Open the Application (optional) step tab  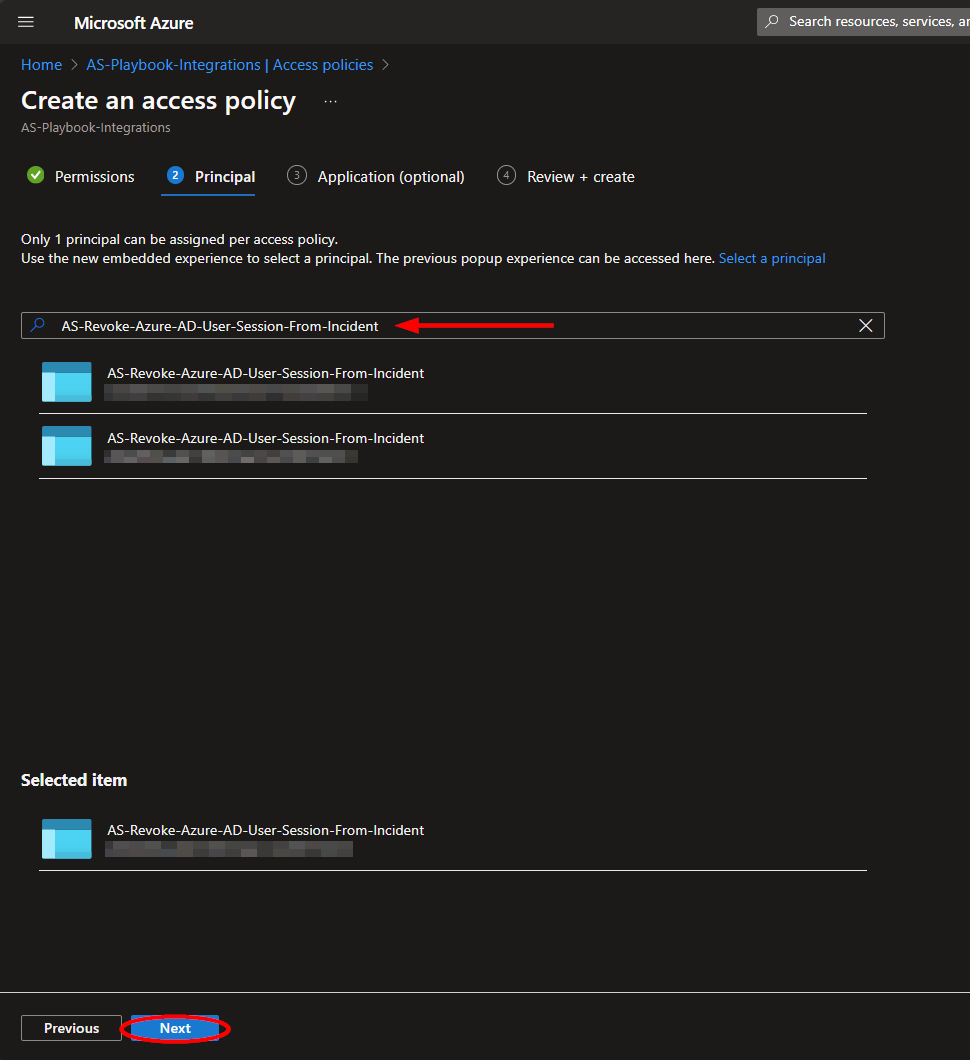[376, 176]
